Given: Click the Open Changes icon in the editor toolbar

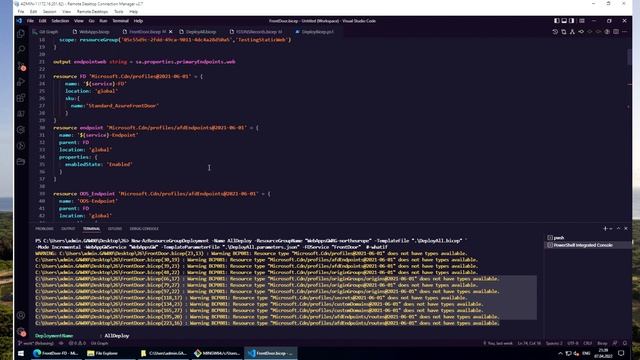Looking at the screenshot, I should (564, 32).
